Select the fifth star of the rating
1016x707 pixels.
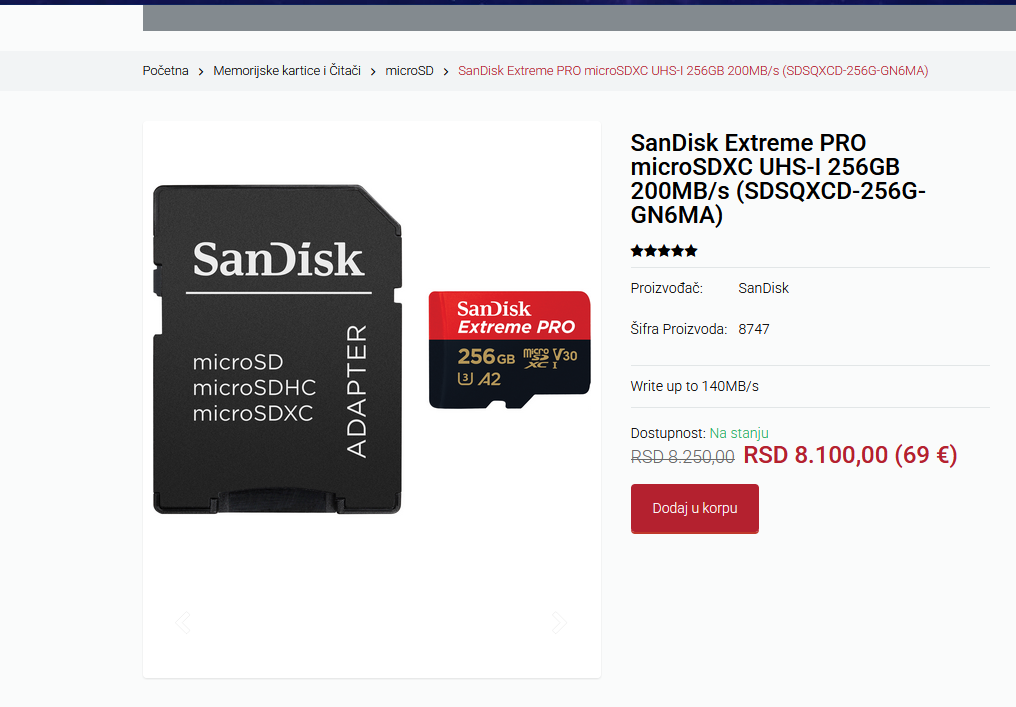point(691,251)
